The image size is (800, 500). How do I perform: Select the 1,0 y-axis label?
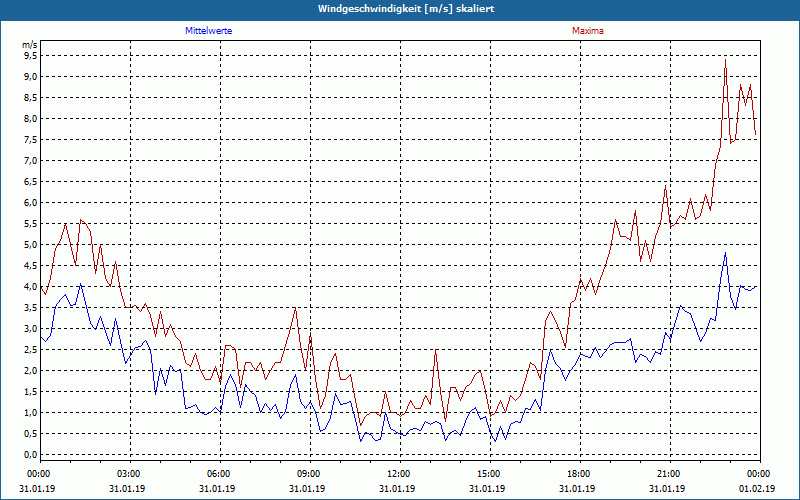click(30, 412)
